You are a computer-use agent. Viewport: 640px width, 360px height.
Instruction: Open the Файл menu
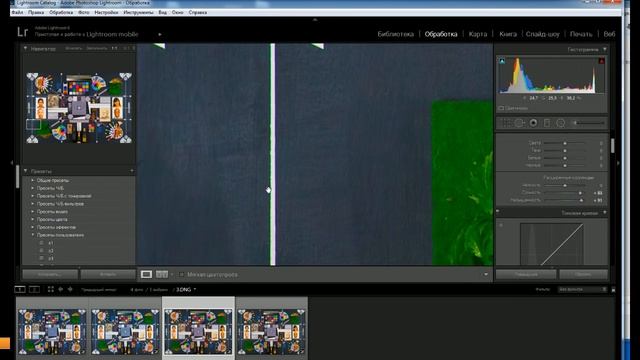pos(17,12)
